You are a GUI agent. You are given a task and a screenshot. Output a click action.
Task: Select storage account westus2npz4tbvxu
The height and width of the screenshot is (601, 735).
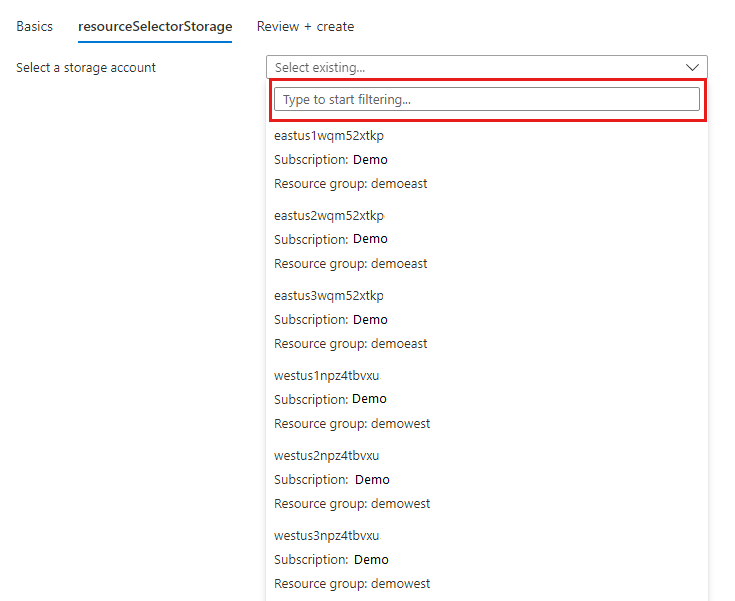(x=327, y=456)
